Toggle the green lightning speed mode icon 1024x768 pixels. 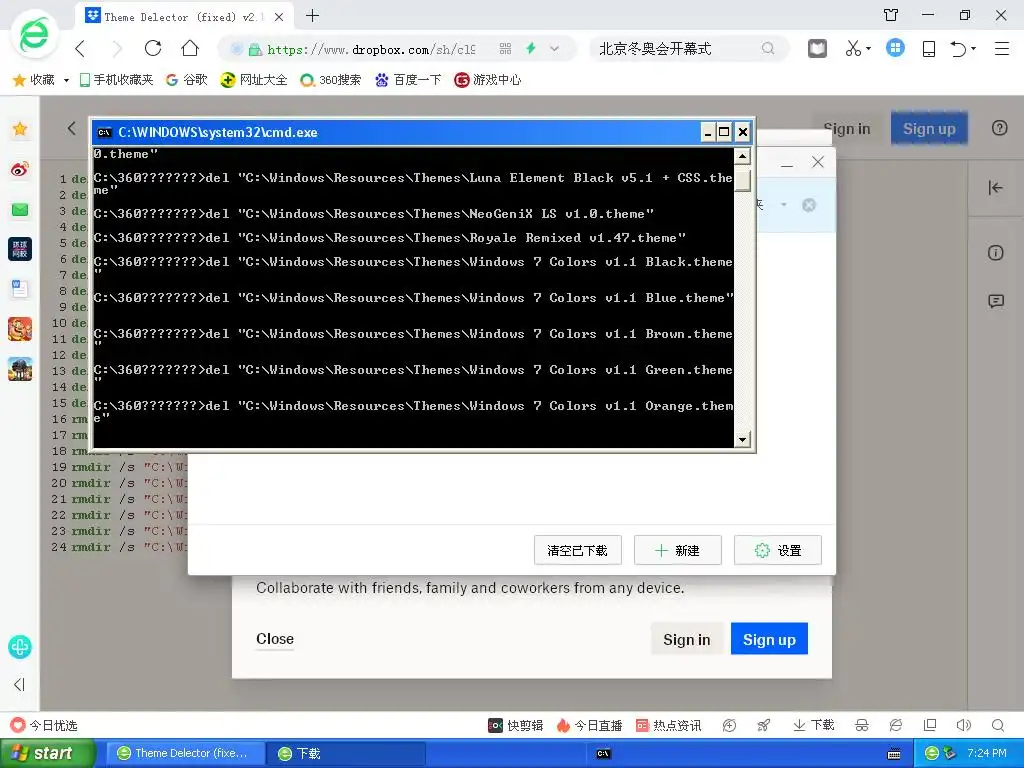point(531,48)
